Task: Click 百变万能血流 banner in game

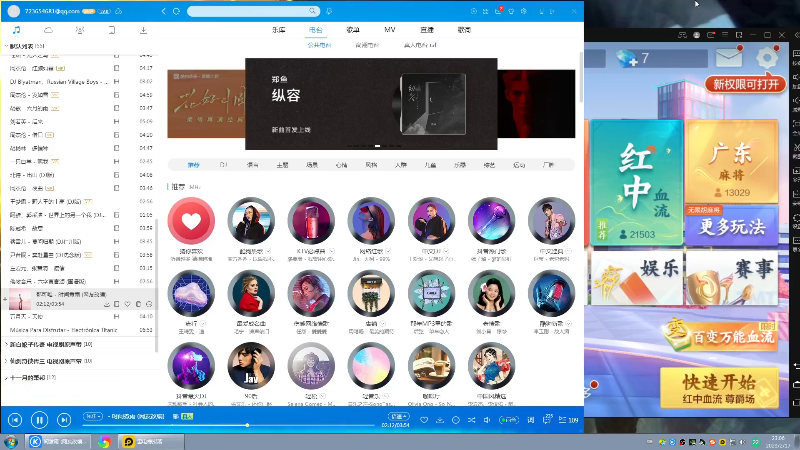Action: (x=720, y=335)
